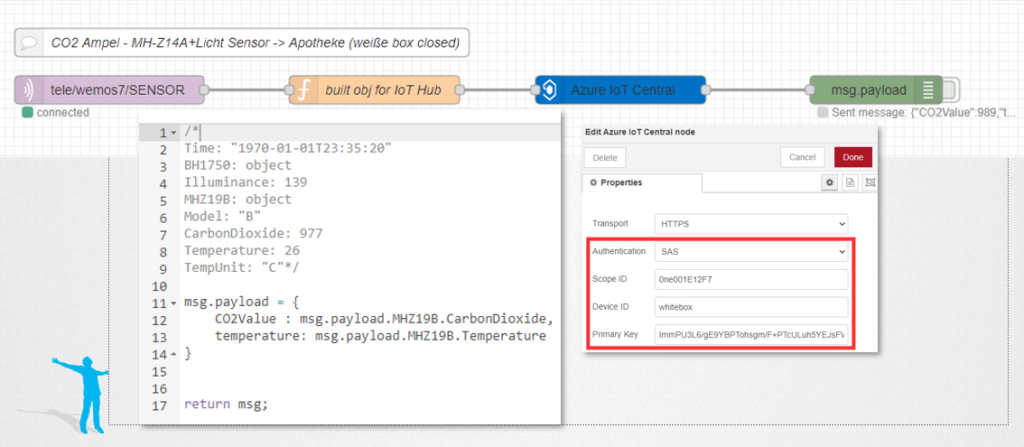Screen dimensions: 1024x447
Task: Click the input port of the msg.payload node
Action: 810,90
